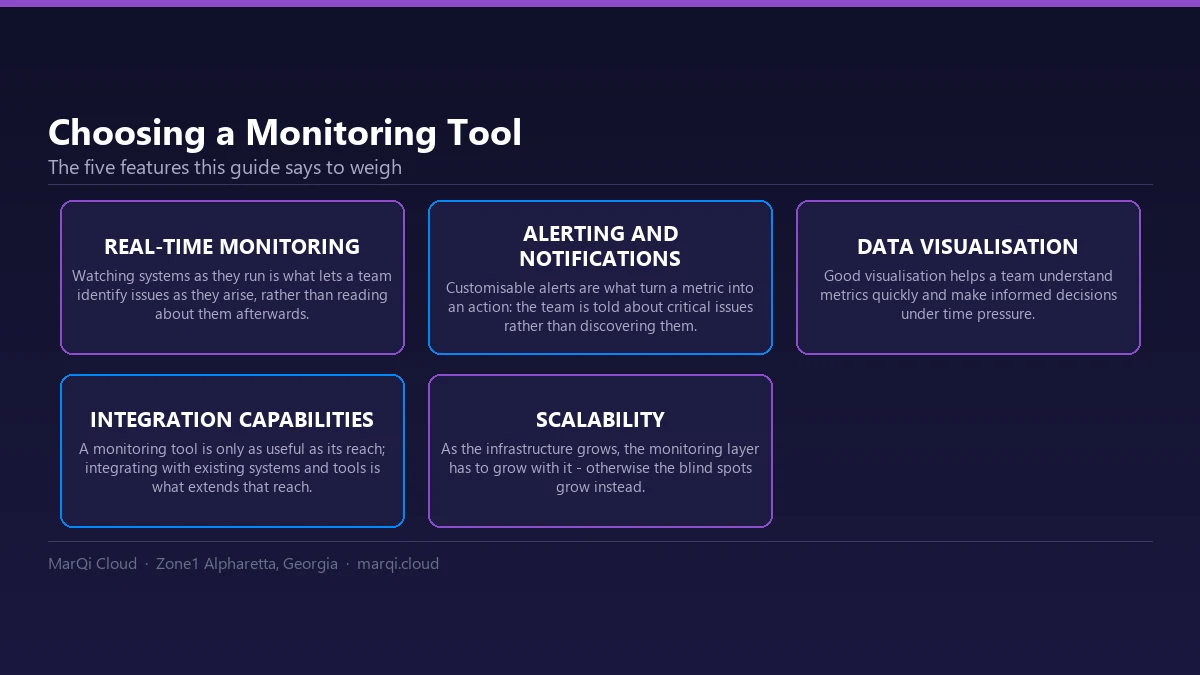
Task: Open the marqi.cloud footer link
Action: coord(398,564)
